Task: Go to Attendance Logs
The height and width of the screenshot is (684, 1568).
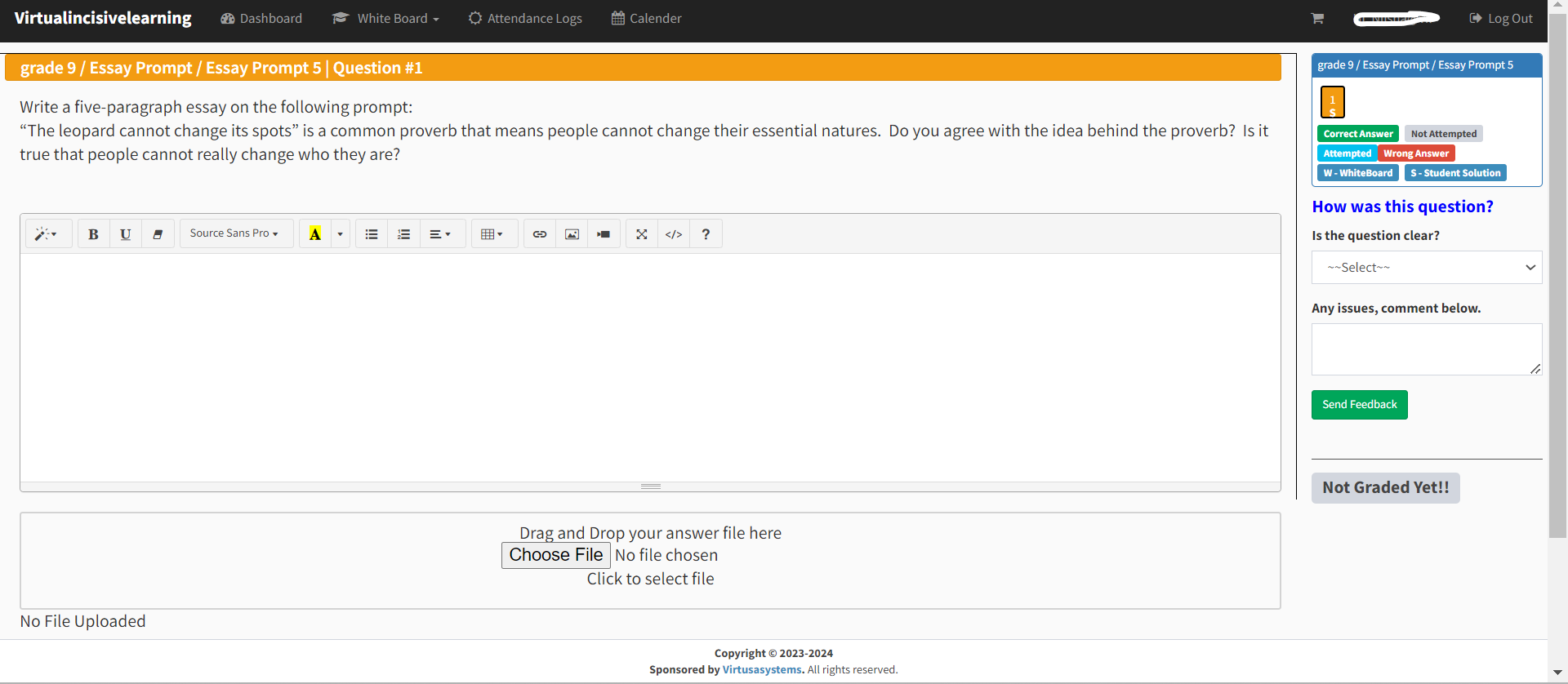Action: point(525,19)
